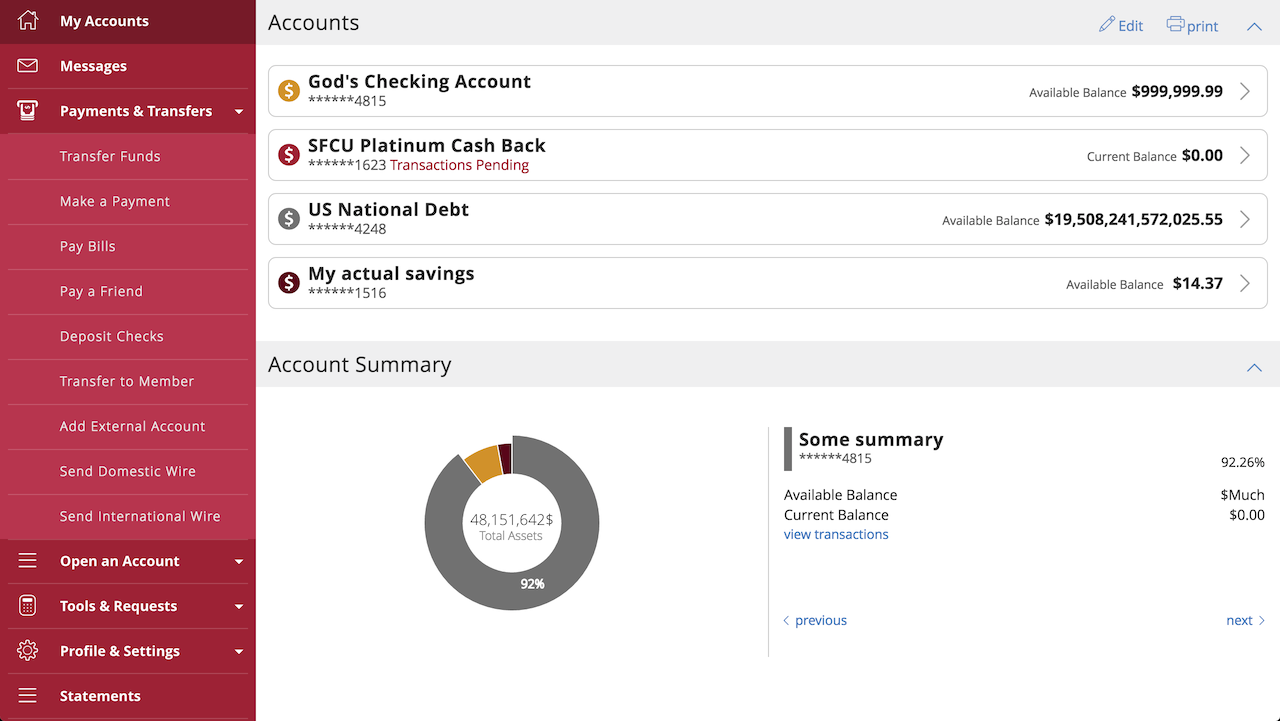This screenshot has height=721, width=1280.
Task: Open SFCU Platinum Cash Back via its chevron
Action: pos(1245,155)
